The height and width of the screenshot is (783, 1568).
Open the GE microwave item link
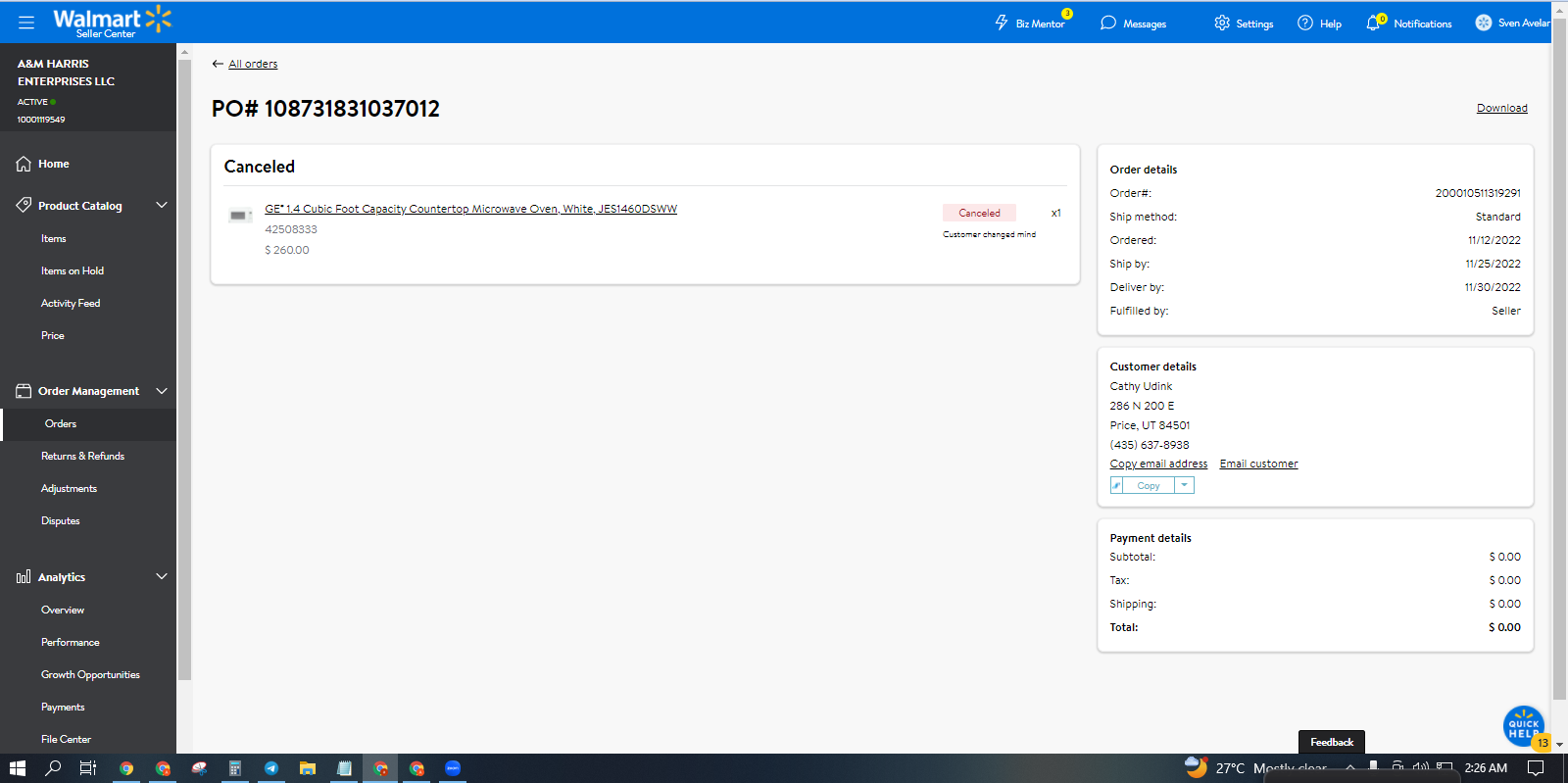pos(470,209)
